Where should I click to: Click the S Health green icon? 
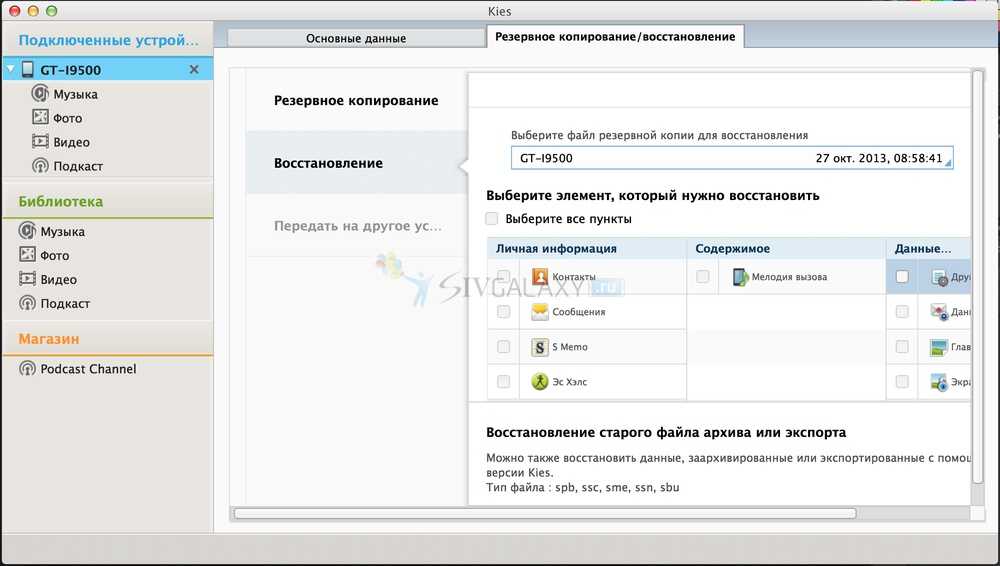point(540,381)
